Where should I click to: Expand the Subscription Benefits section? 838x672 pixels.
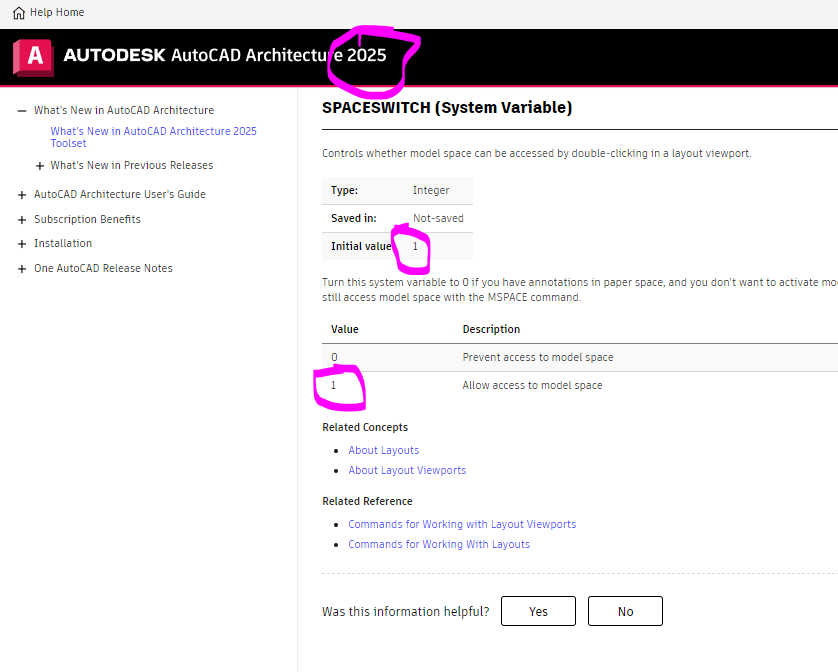point(21,219)
